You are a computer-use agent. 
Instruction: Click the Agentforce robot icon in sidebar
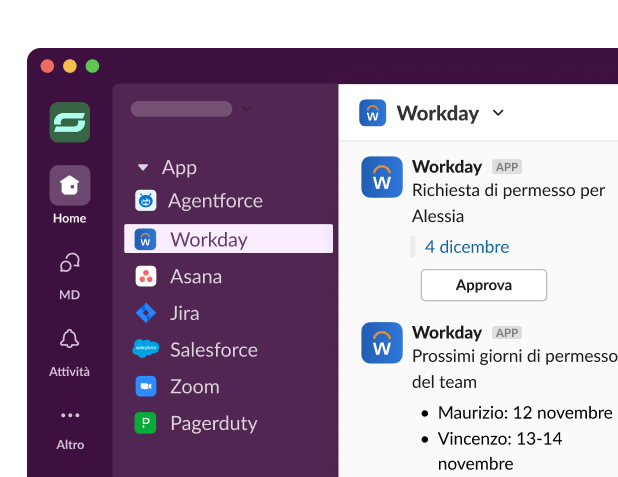[146, 201]
